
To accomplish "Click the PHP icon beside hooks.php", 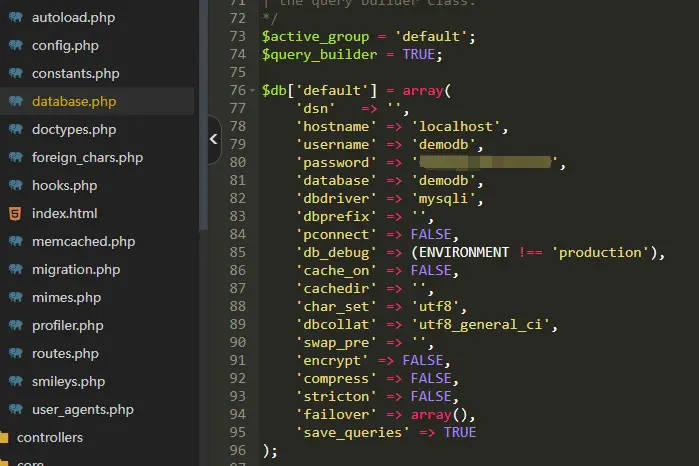I will [16, 186].
